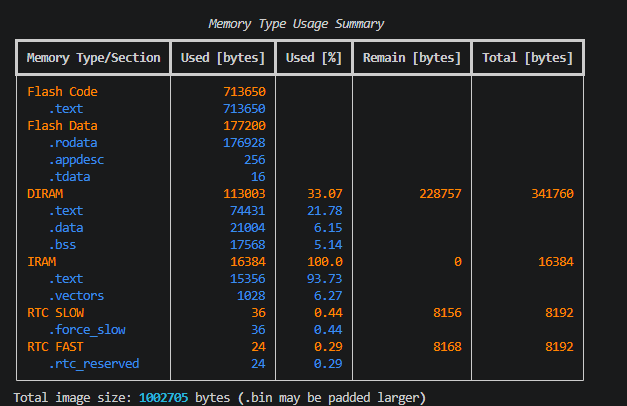Click the 21.78 used percent value
627x406 pixels.
[325, 211]
